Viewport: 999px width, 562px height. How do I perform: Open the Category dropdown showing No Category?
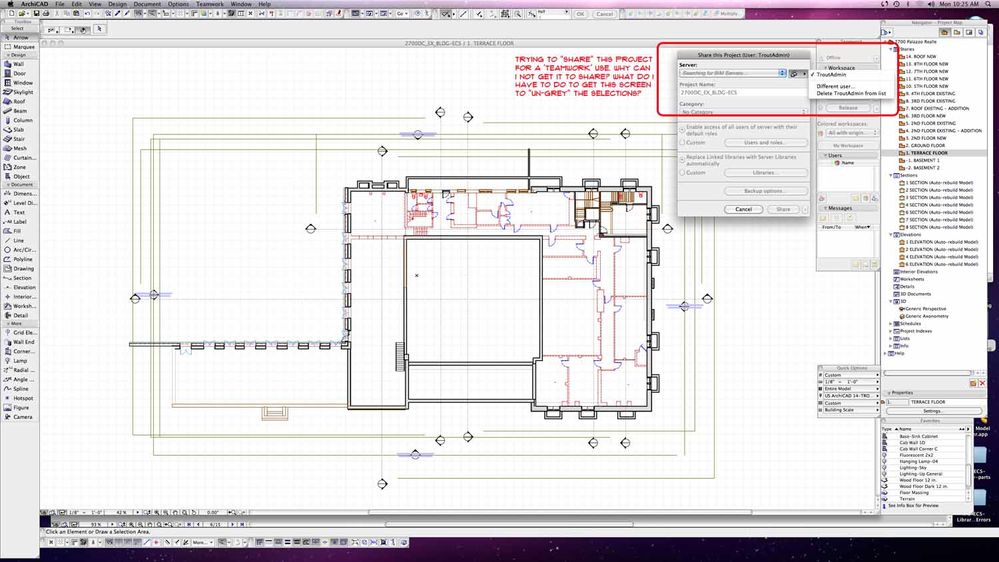pyautogui.click(x=744, y=112)
